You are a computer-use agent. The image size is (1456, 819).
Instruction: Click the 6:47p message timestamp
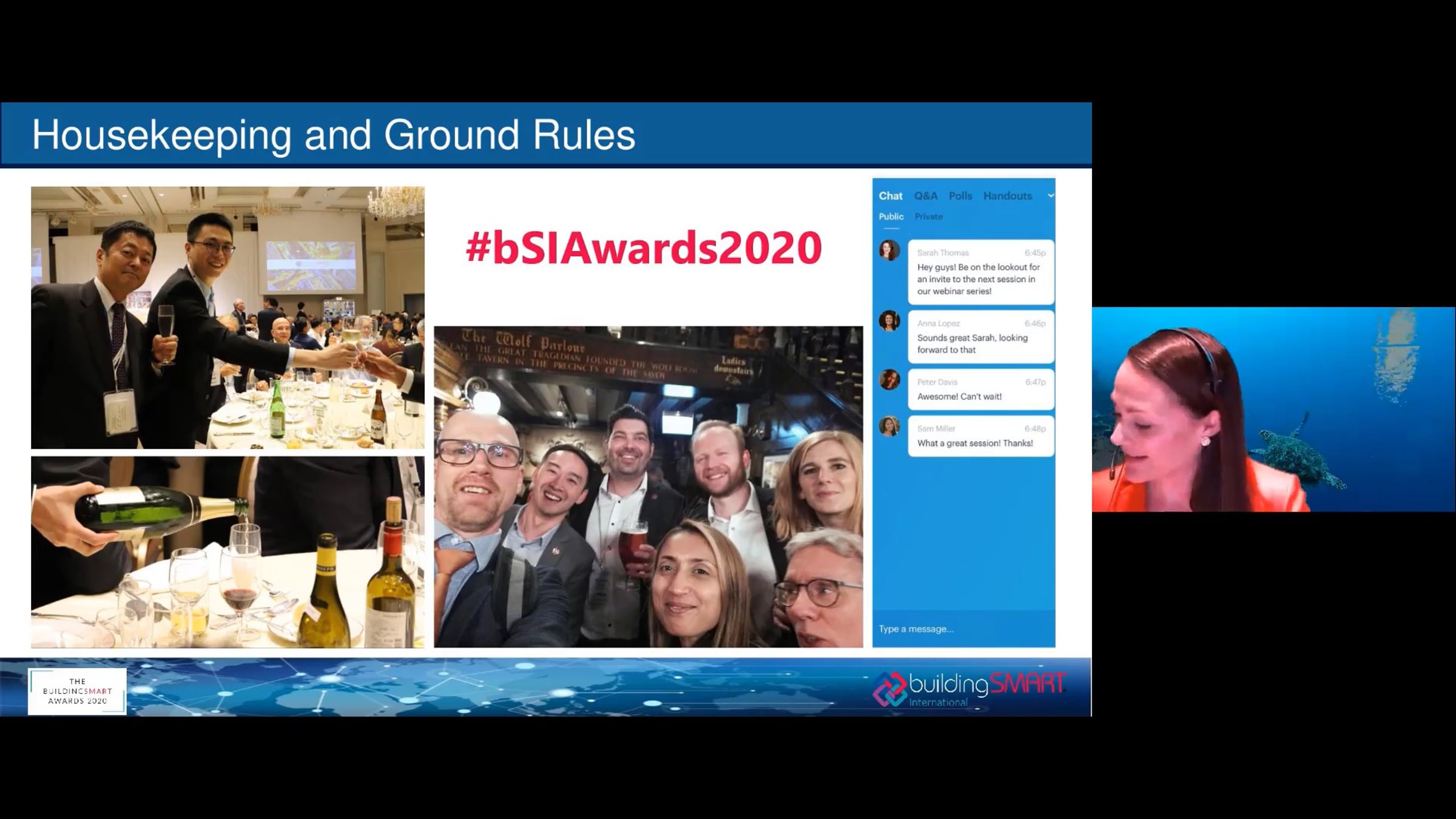[1035, 382]
